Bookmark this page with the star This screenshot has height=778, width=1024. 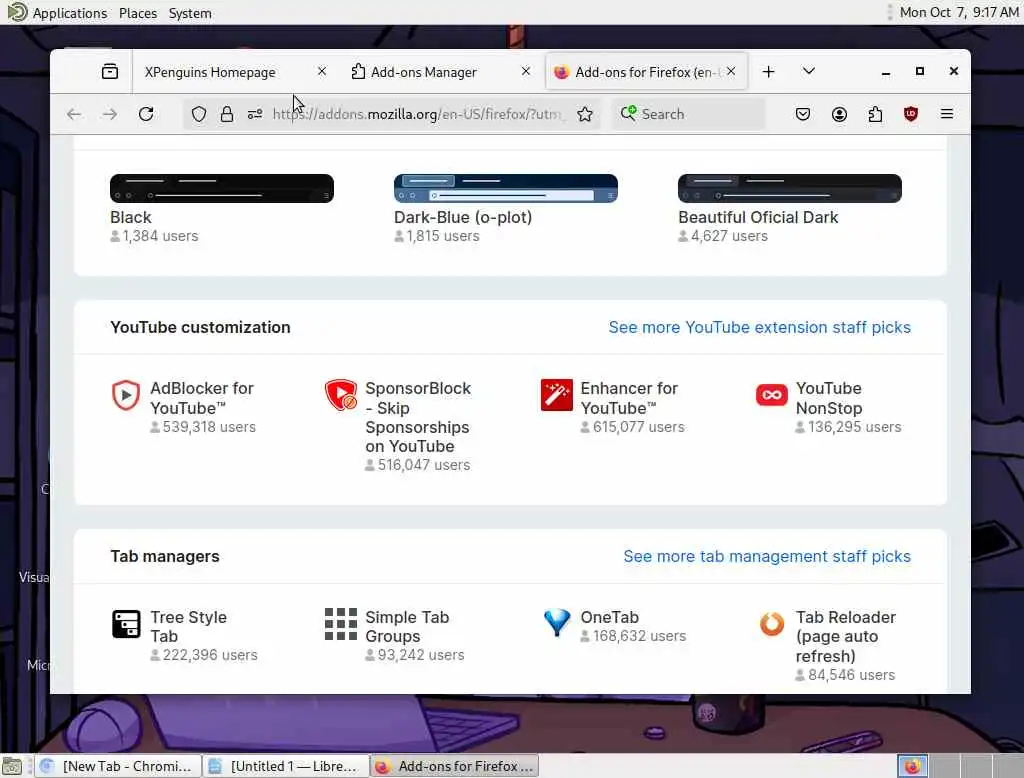click(585, 114)
